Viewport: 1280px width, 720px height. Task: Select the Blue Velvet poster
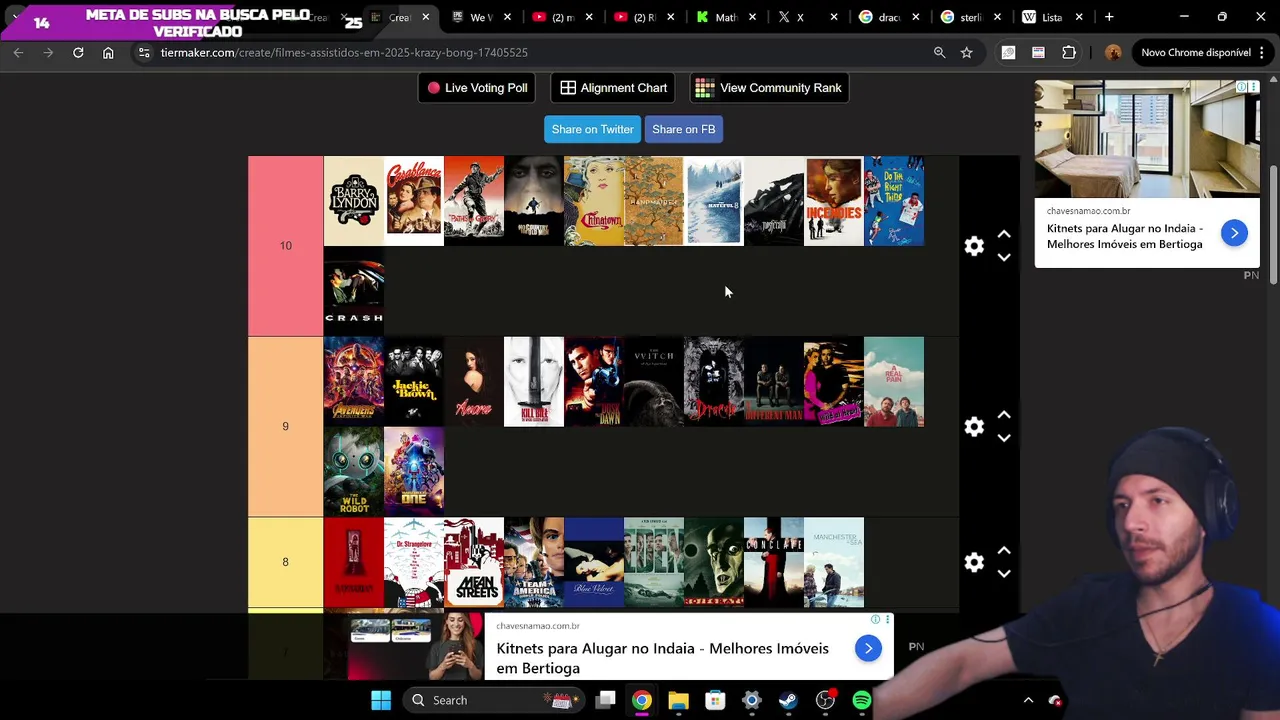594,562
